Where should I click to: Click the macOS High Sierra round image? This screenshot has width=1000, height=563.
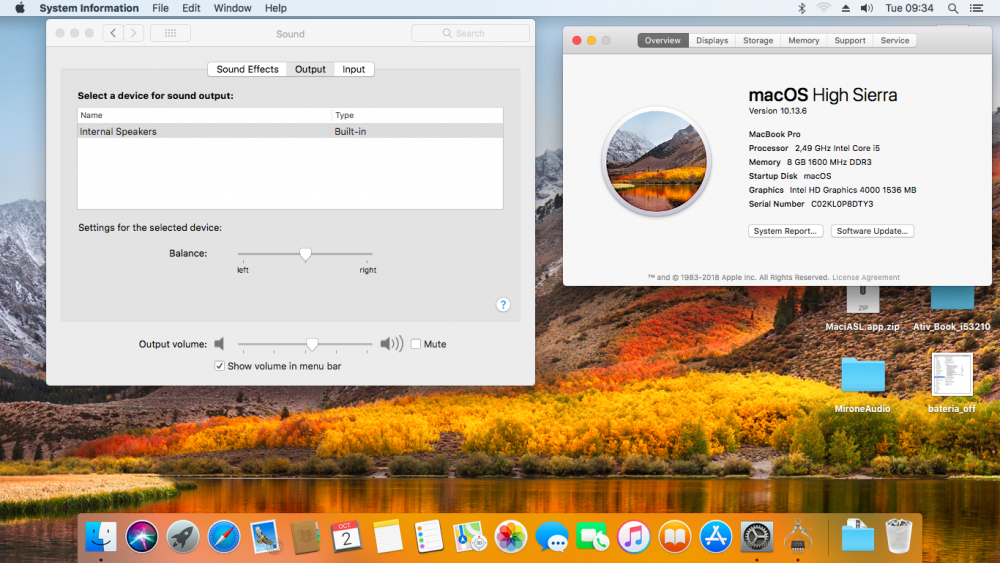coord(656,161)
